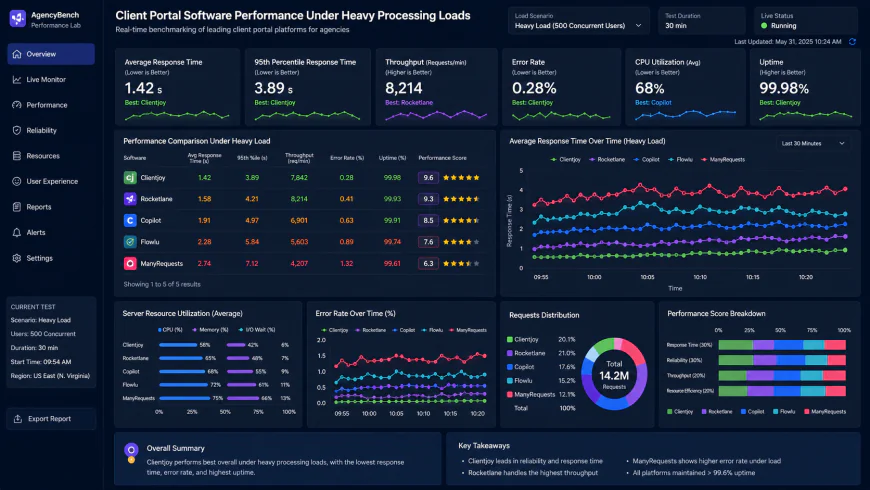Click the Performance gauge icon
This screenshot has height=490, width=870.
(17, 105)
